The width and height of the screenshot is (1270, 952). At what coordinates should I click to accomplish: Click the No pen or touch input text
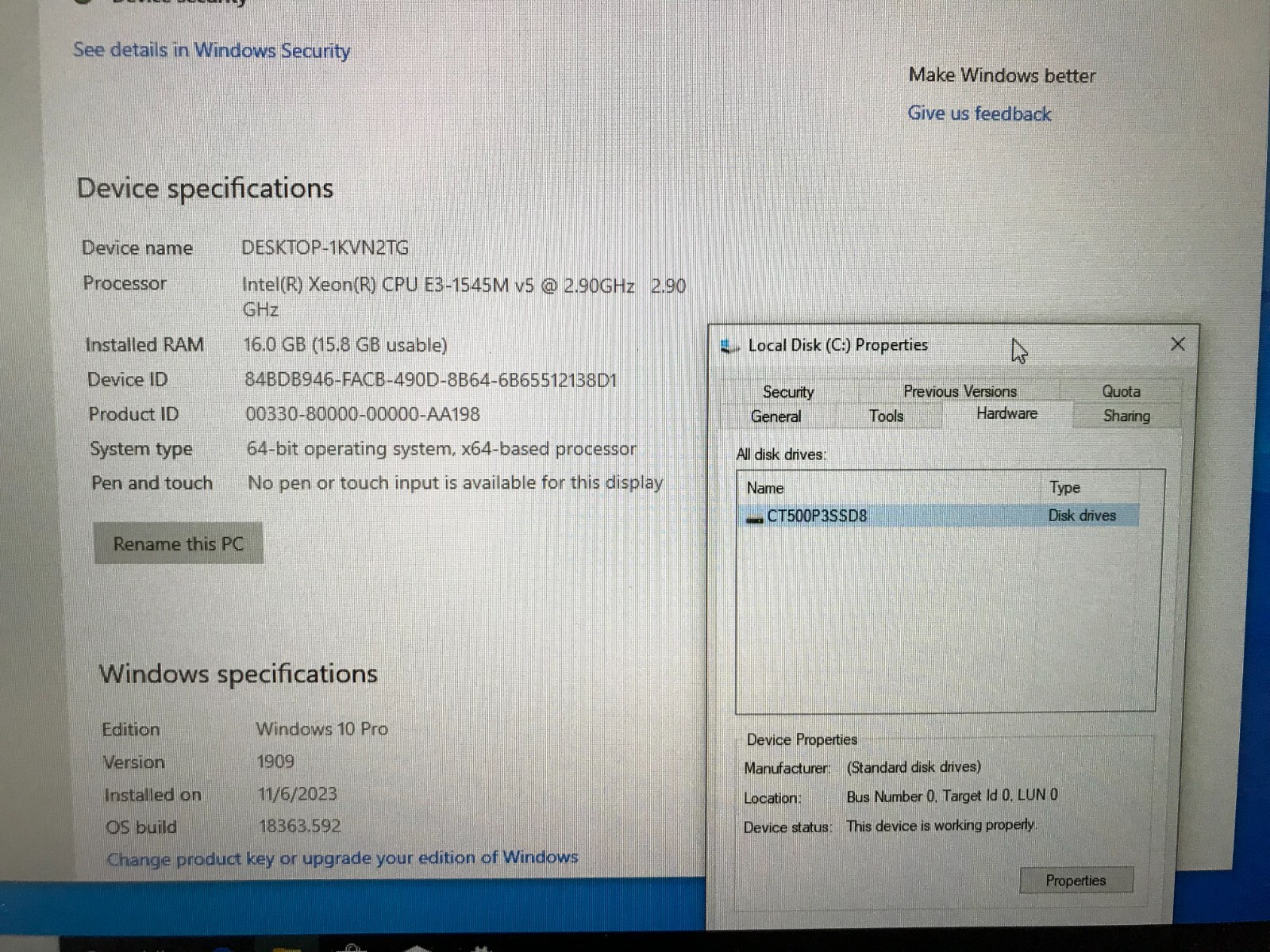click(x=456, y=483)
